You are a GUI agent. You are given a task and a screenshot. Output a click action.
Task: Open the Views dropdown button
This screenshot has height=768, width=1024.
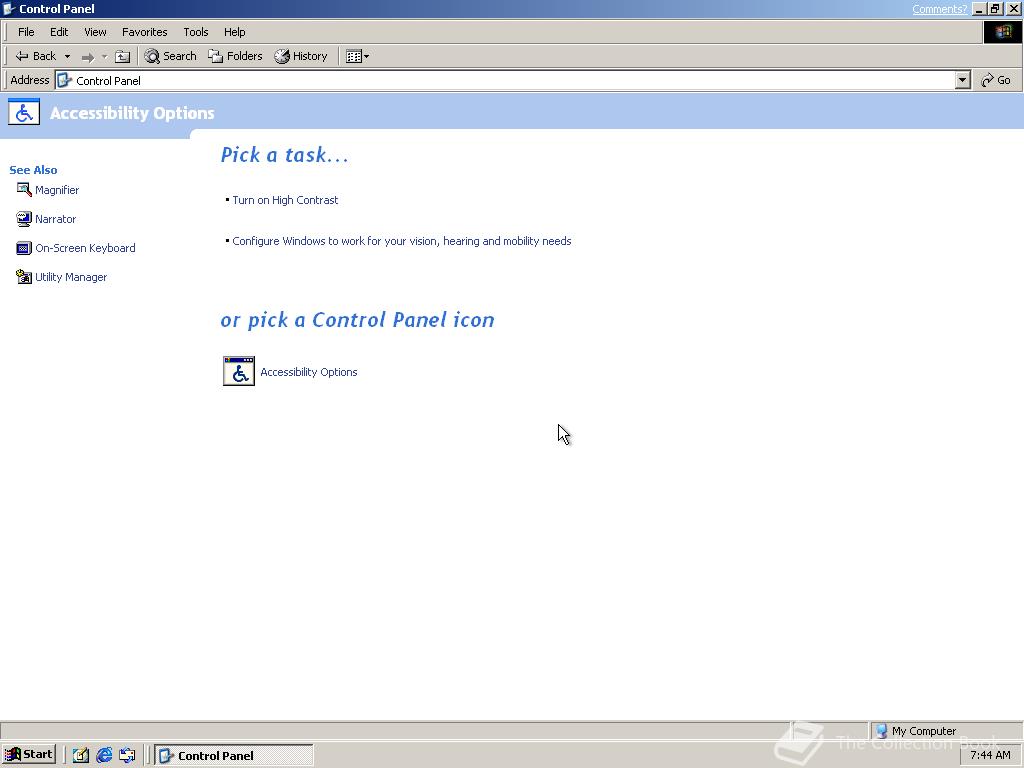(357, 56)
